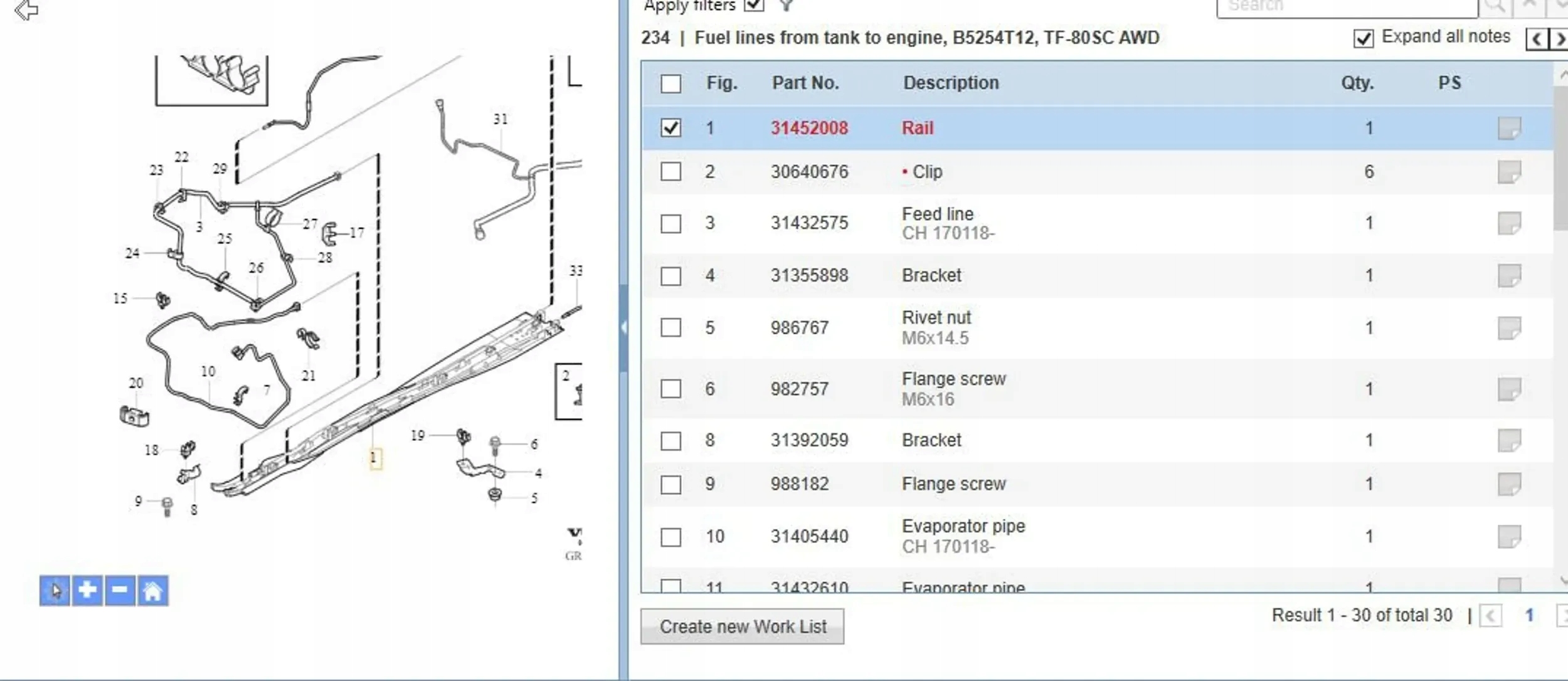Select the pointer tool below diagram
The width and height of the screenshot is (1568, 681).
55,590
